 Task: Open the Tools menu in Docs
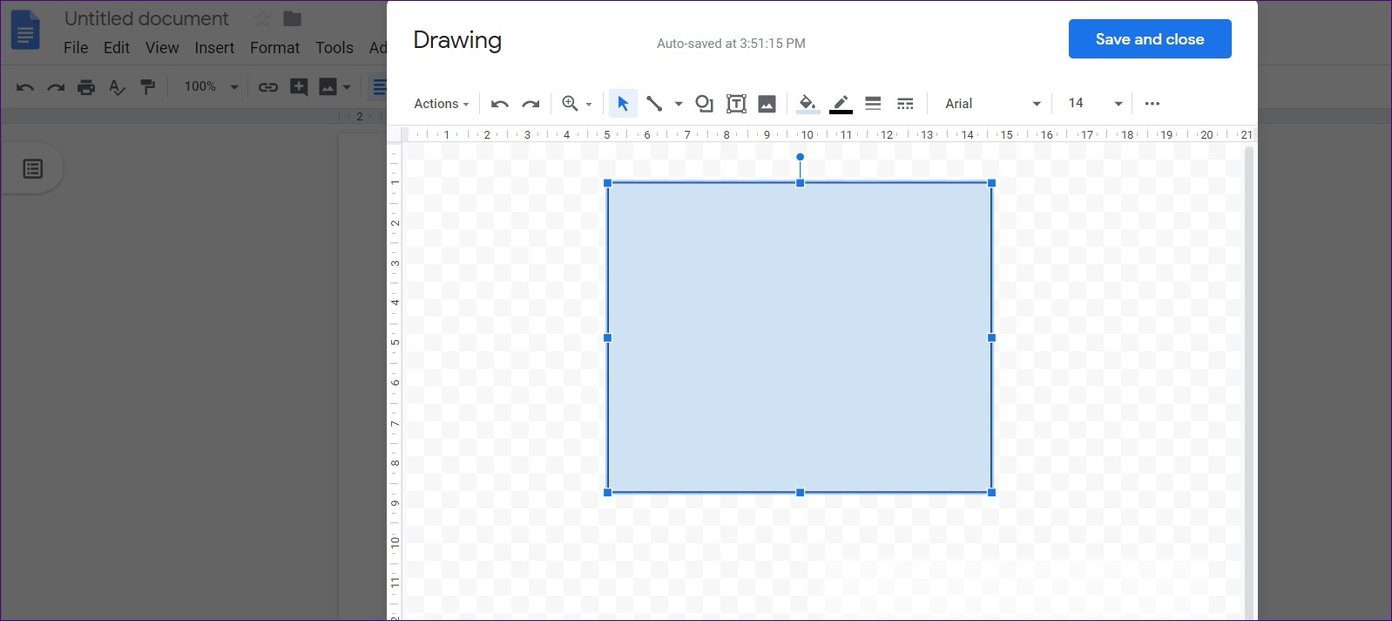[334, 48]
